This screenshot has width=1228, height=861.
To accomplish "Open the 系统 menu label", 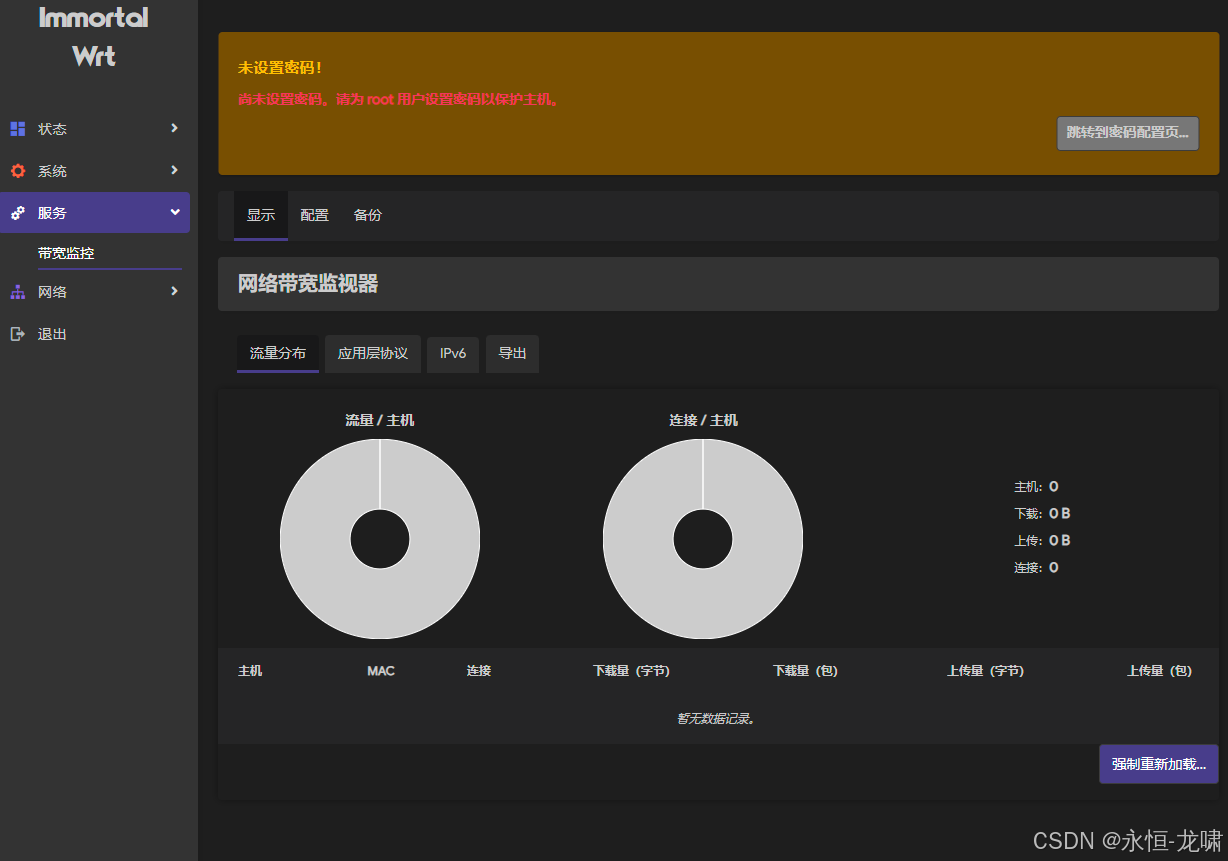I will pyautogui.click(x=52, y=171).
